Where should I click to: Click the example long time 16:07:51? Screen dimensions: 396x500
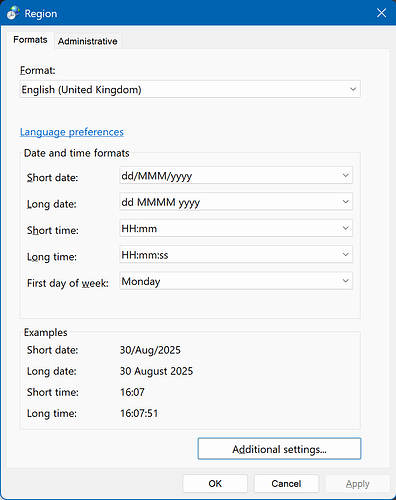coord(139,413)
